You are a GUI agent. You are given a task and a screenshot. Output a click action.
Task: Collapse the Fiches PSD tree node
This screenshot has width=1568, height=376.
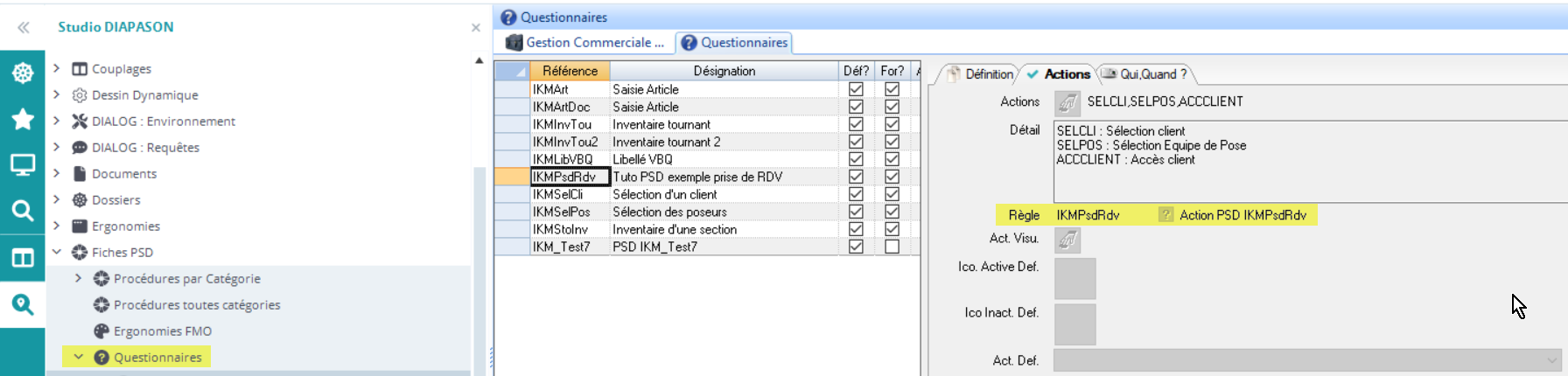57,252
